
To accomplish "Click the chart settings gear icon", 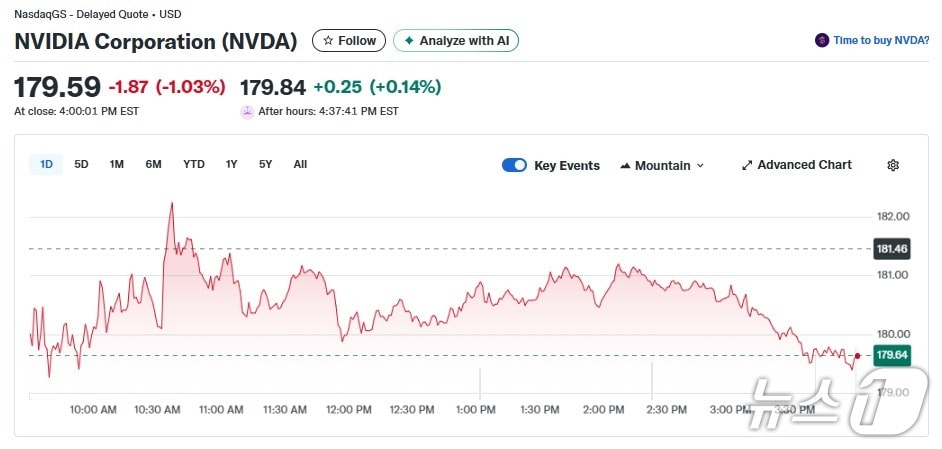I will point(893,165).
